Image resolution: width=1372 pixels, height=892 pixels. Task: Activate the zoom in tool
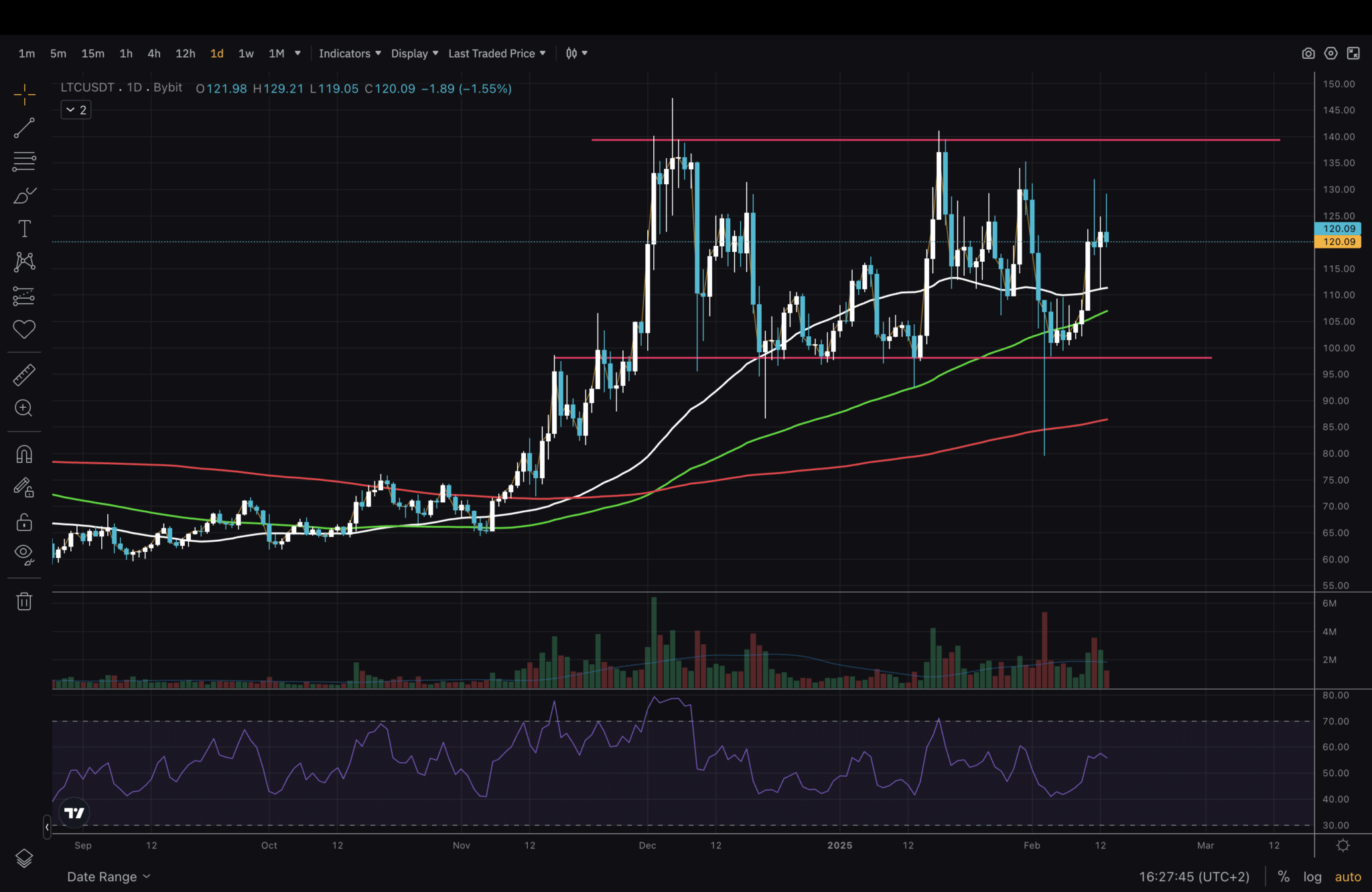(x=24, y=408)
